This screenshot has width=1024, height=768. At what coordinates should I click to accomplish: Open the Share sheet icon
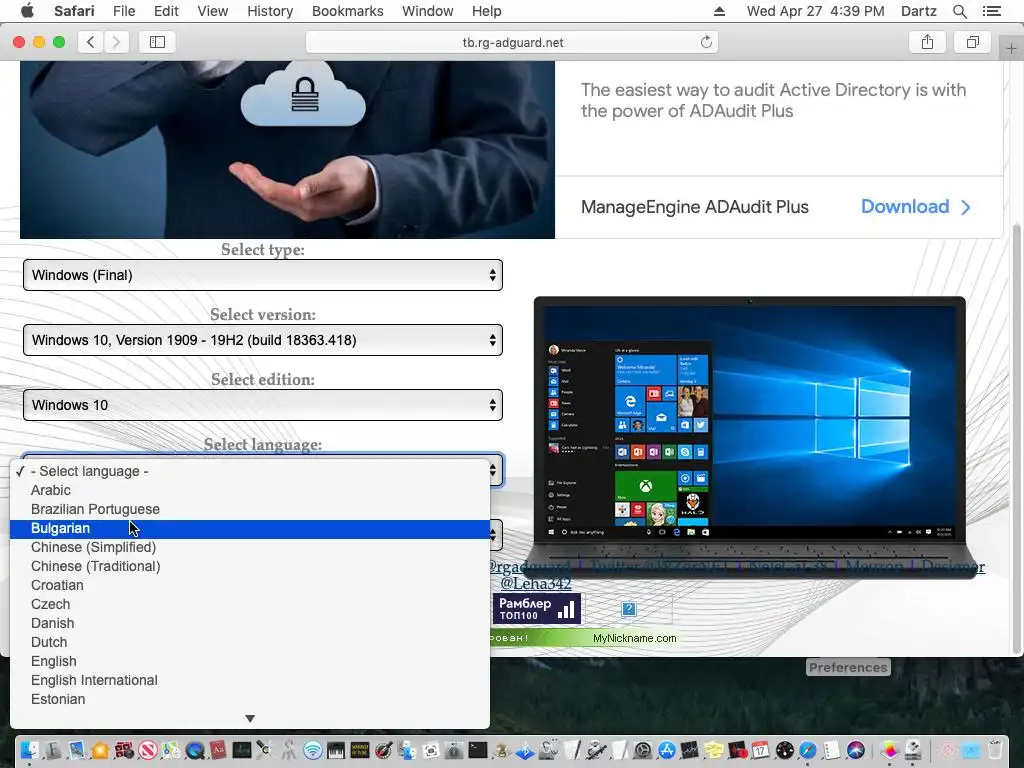(x=927, y=42)
